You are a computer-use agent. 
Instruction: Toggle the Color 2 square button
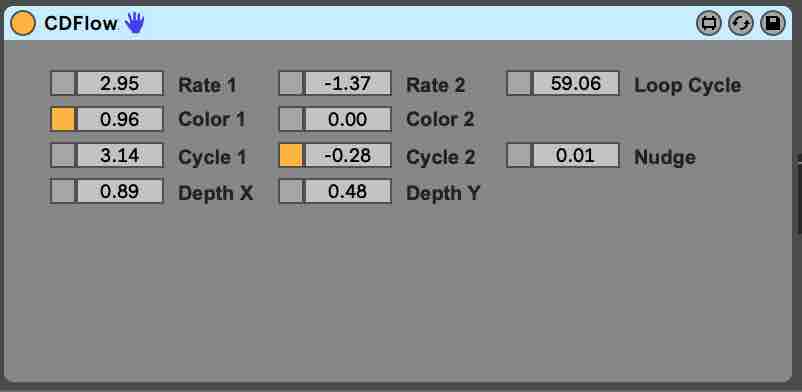point(292,119)
